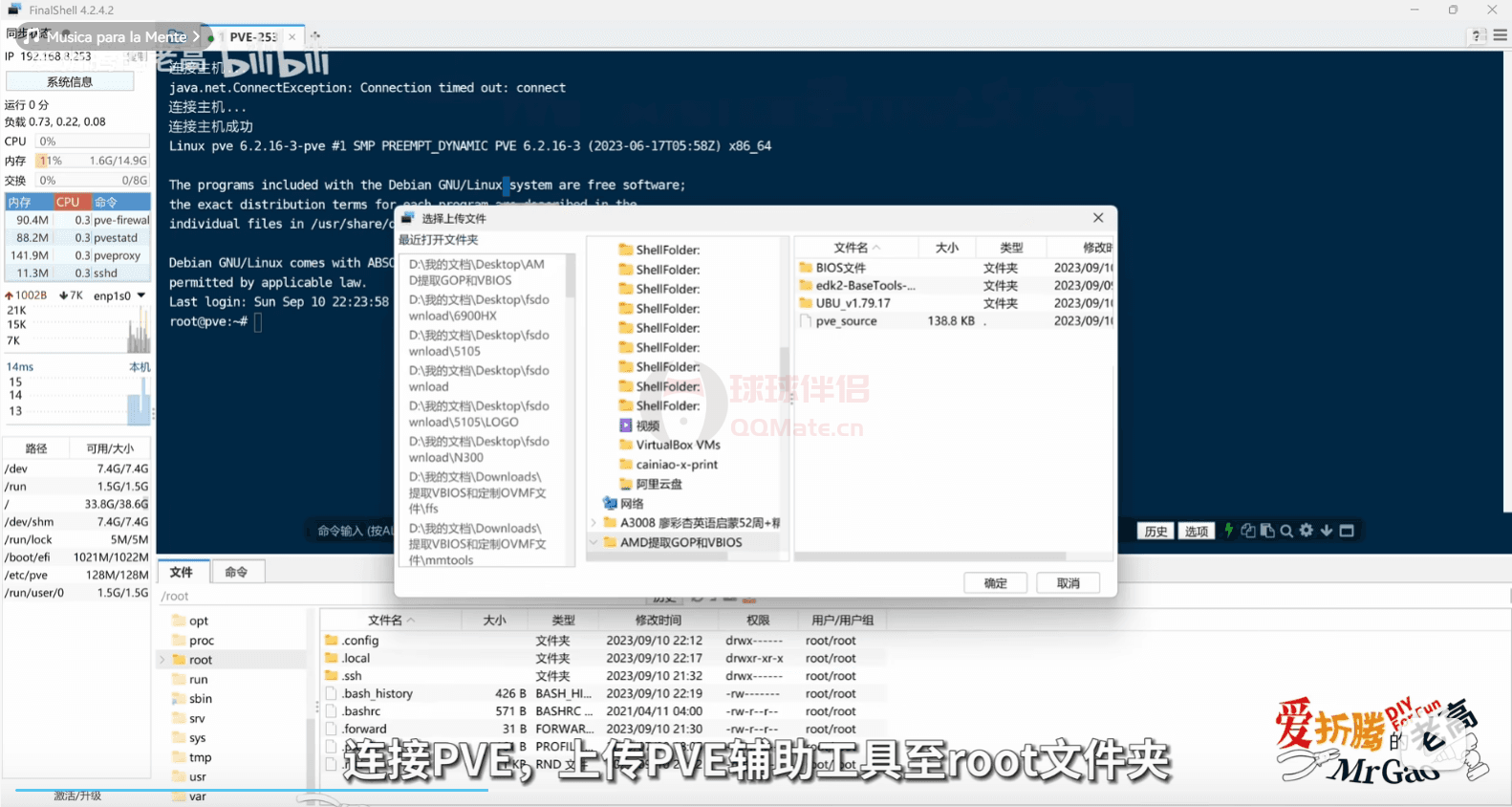1512x807 pixels.
Task: Click the copy icon in terminal toolbar
Action: tap(1248, 531)
